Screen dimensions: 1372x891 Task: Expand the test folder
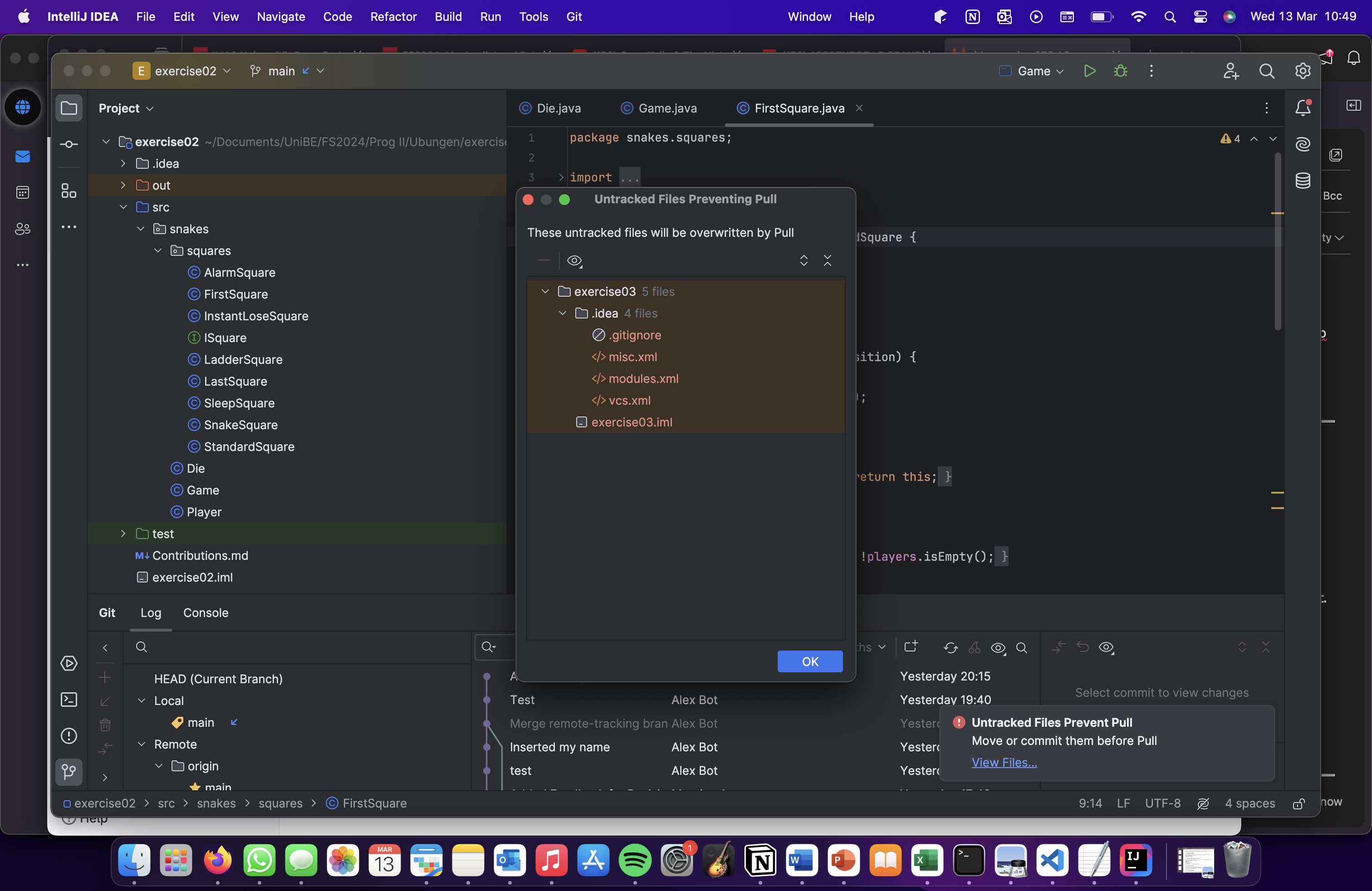coord(123,534)
